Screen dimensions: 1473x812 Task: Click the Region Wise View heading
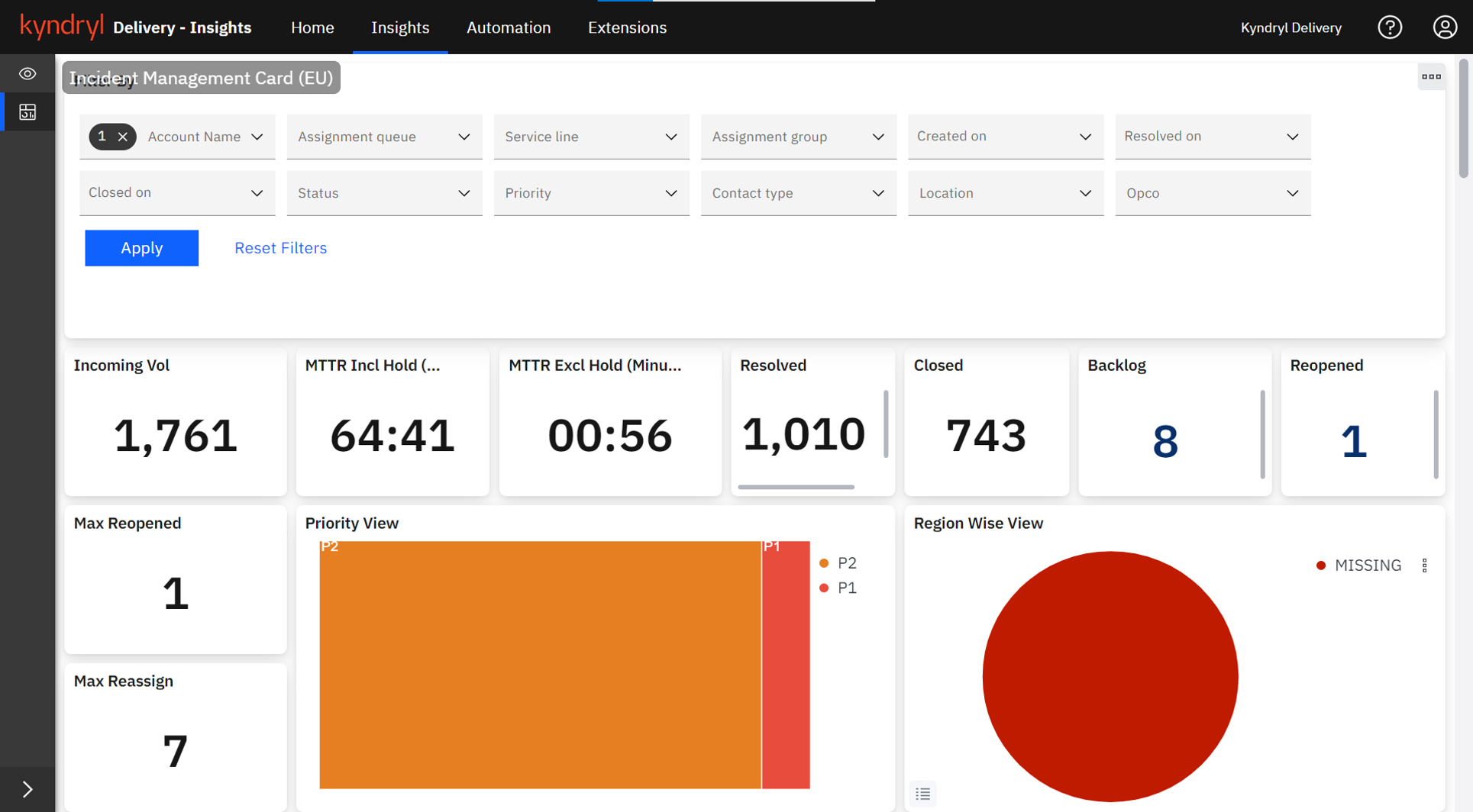[978, 524]
